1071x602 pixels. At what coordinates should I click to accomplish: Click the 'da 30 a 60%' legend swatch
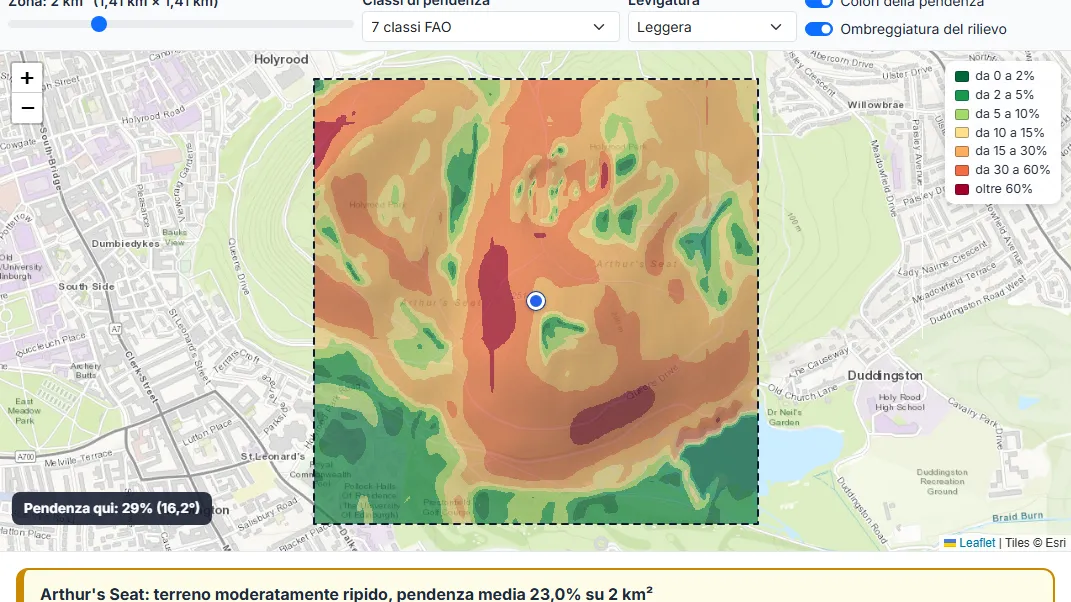point(962,170)
